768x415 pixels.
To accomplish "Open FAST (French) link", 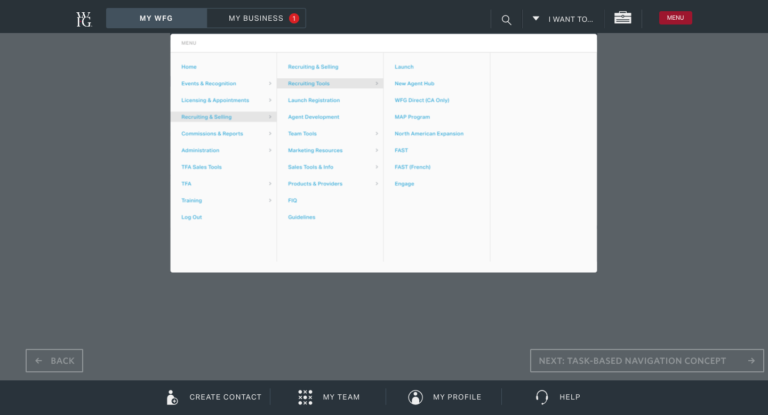I will [x=412, y=167].
